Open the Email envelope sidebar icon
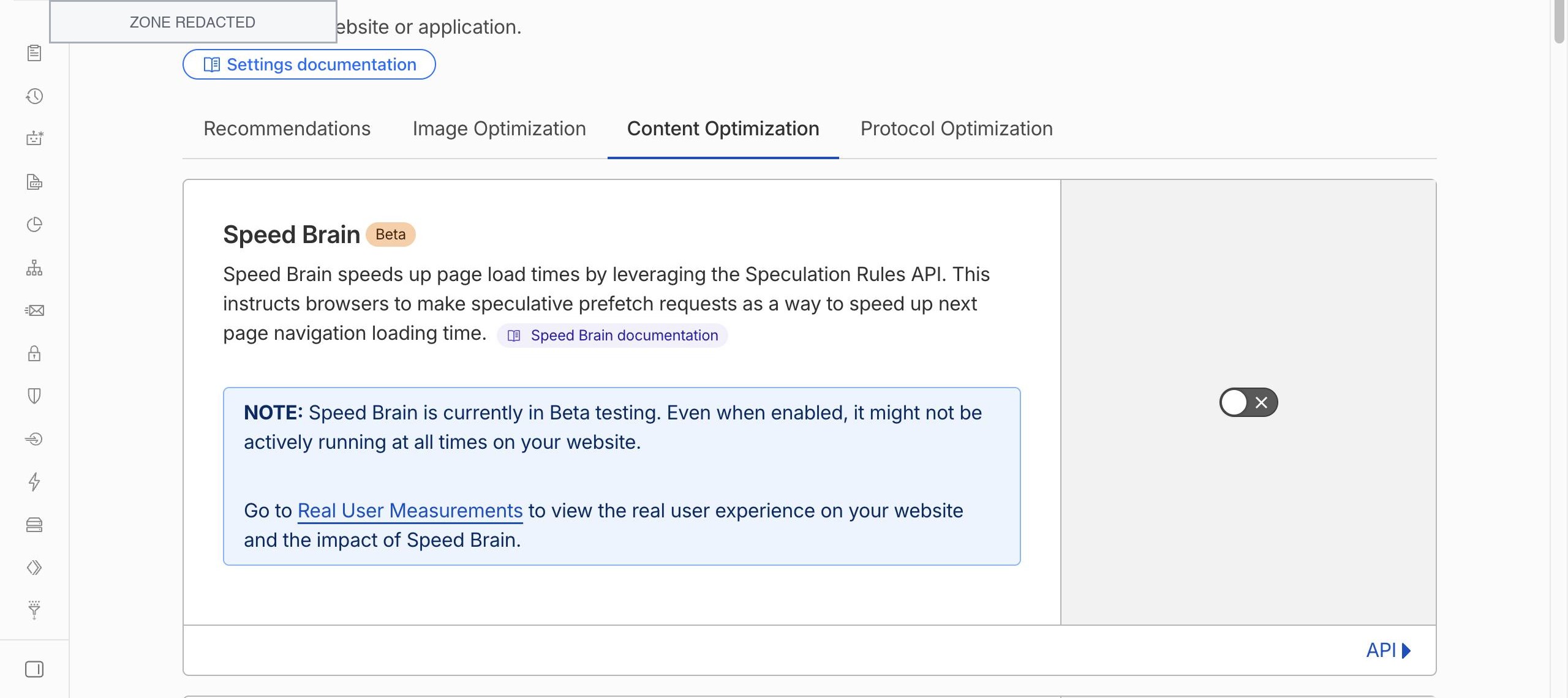 click(34, 310)
